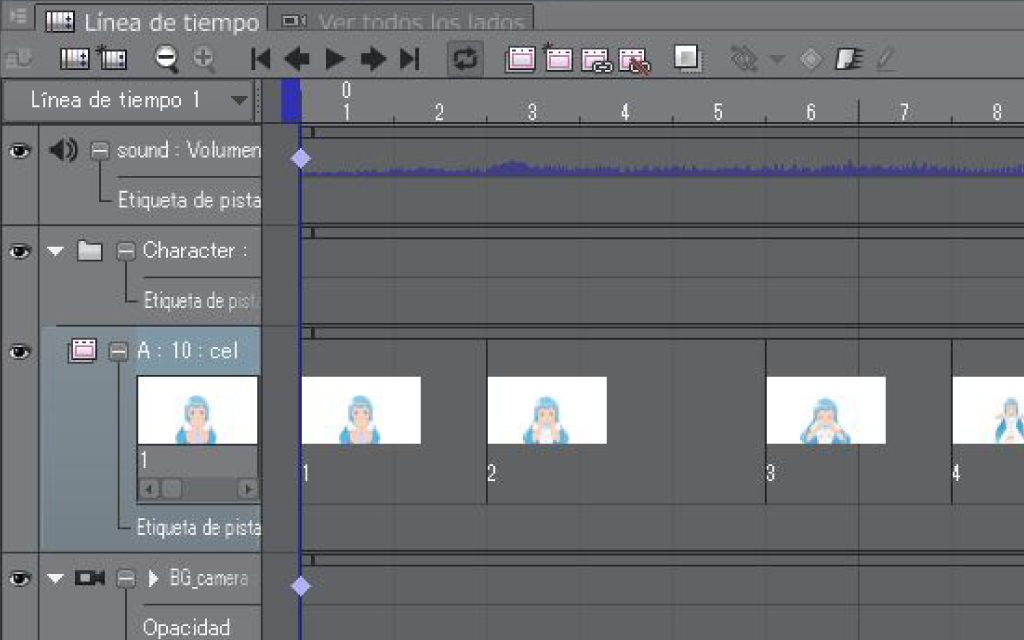The width and height of the screenshot is (1024, 640).
Task: Open the Línea de tiempo 1 dropdown
Action: [x=238, y=100]
